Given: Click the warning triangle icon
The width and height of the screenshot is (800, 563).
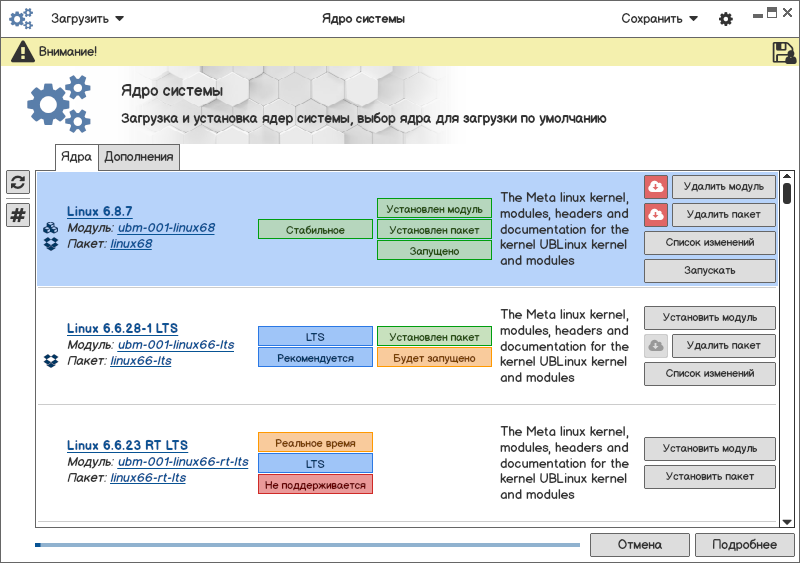Looking at the screenshot, I should [x=22, y=52].
